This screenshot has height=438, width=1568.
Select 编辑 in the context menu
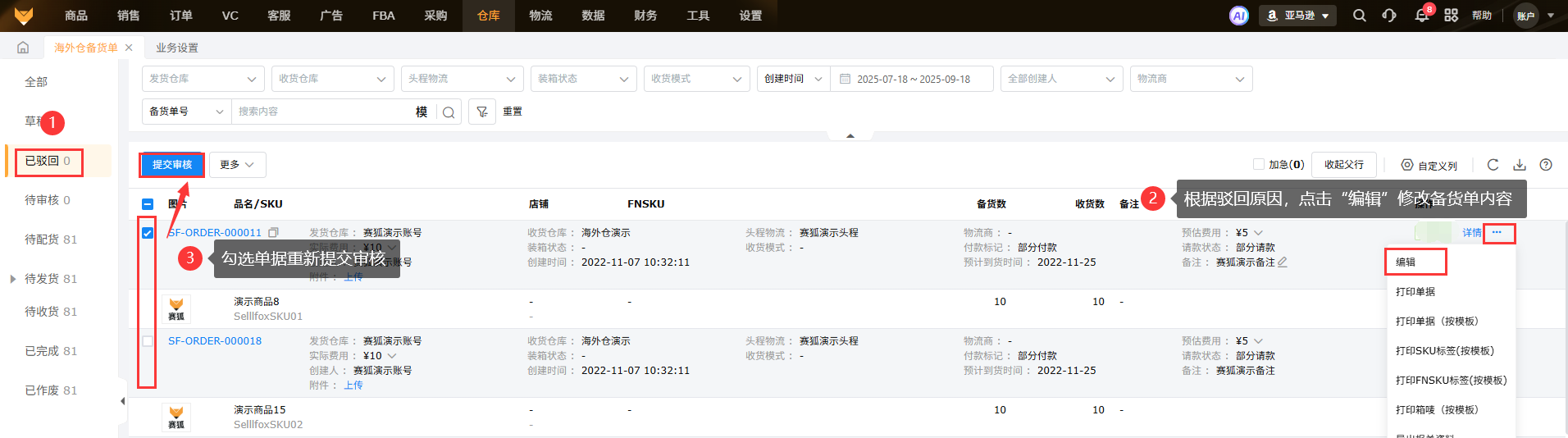click(x=1406, y=262)
